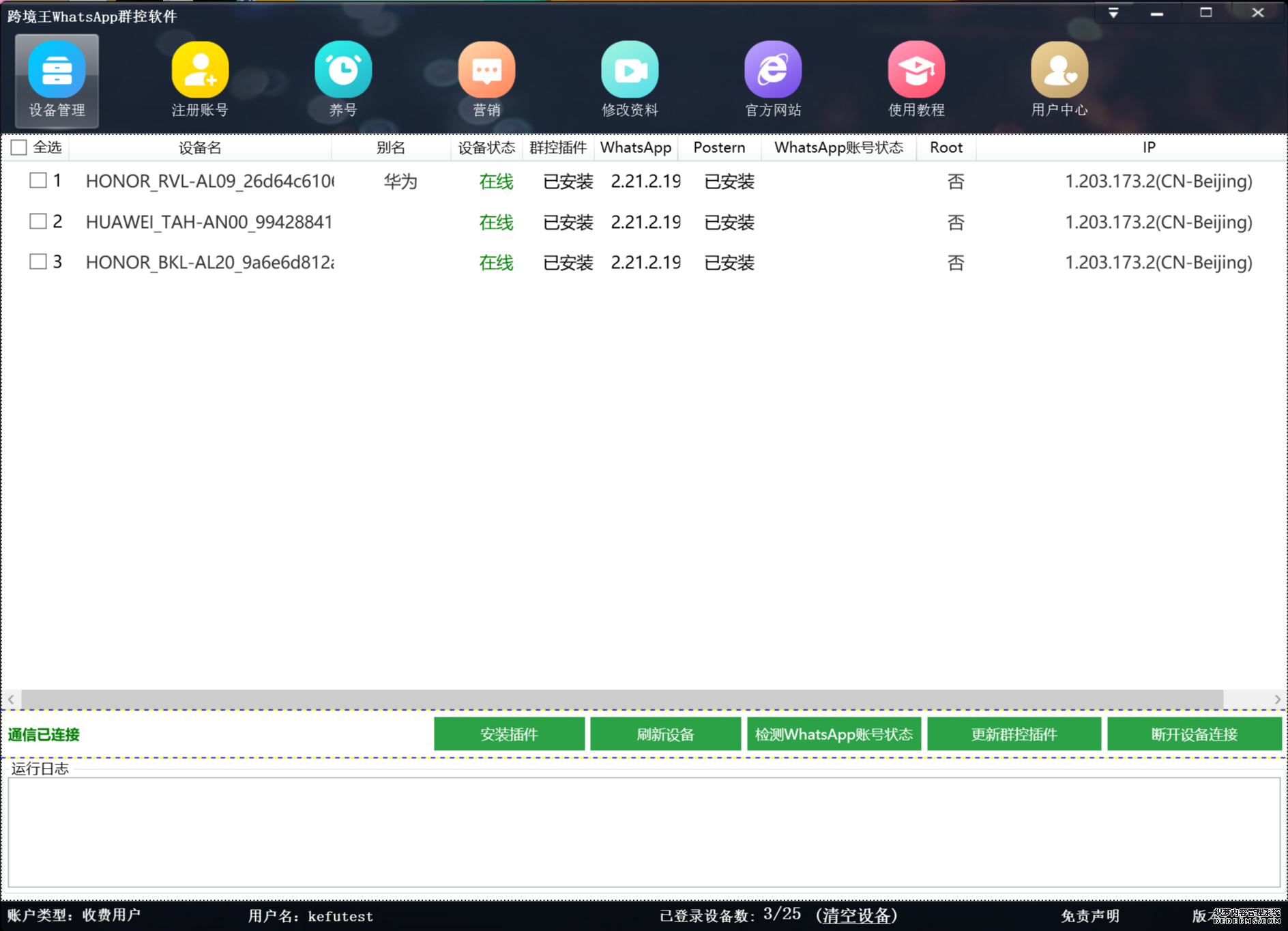Click the IP column header
This screenshot has height=931, width=1288.
coord(1150,147)
